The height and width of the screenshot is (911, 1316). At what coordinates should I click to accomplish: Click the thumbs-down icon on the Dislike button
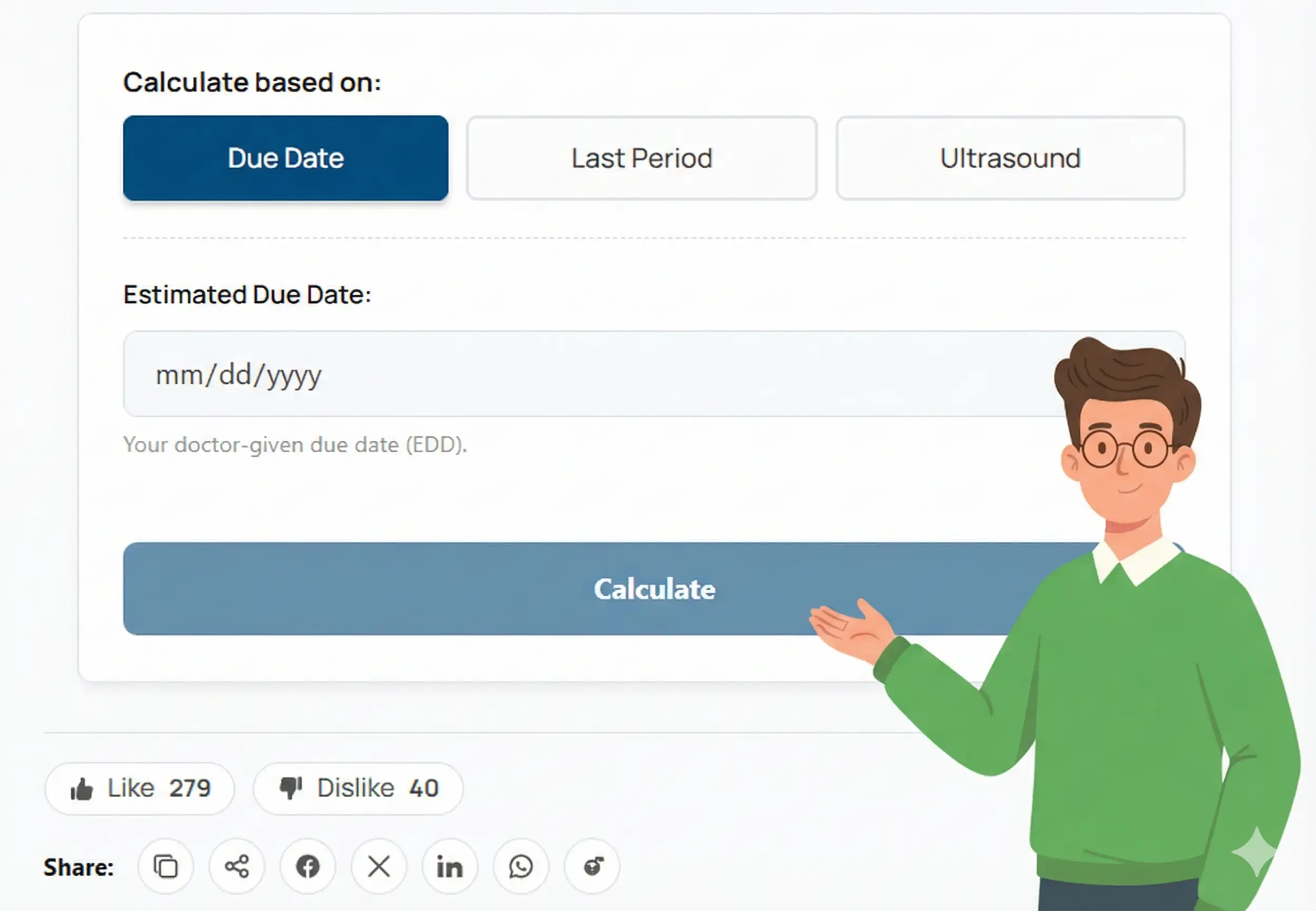click(x=291, y=788)
